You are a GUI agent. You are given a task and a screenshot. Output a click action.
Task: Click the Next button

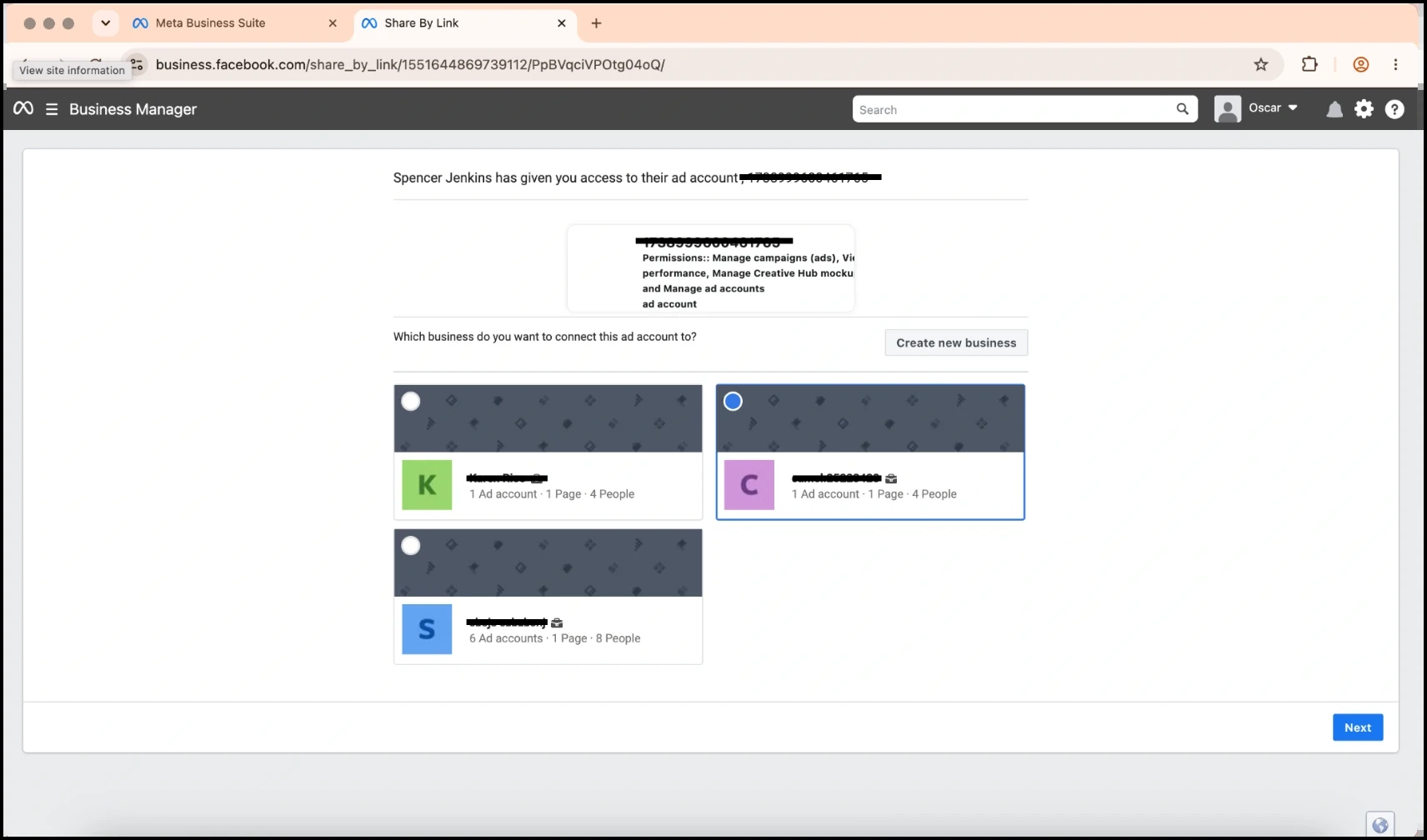tap(1358, 727)
